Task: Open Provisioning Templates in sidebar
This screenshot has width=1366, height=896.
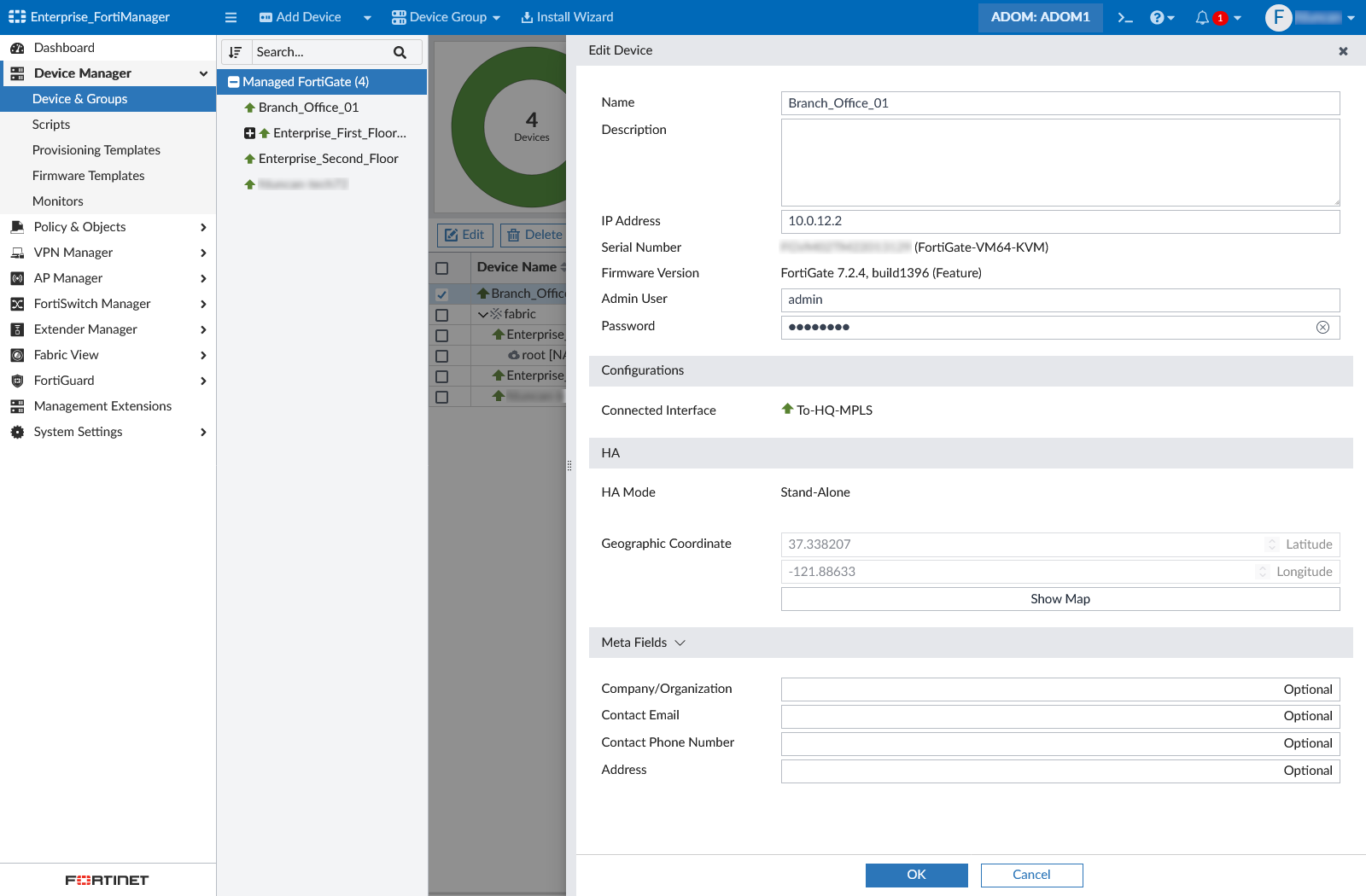Action: 96,150
